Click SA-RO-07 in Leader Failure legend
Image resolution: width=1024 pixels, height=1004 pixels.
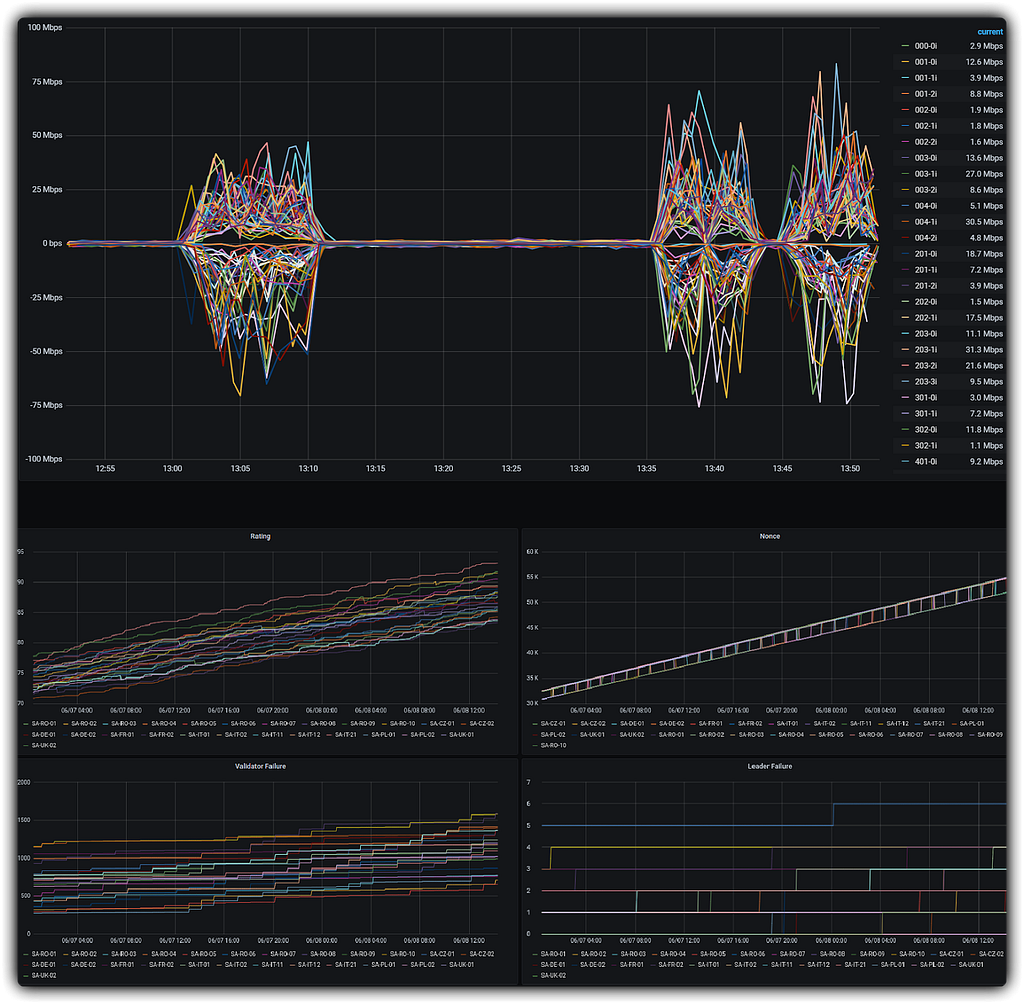point(792,954)
